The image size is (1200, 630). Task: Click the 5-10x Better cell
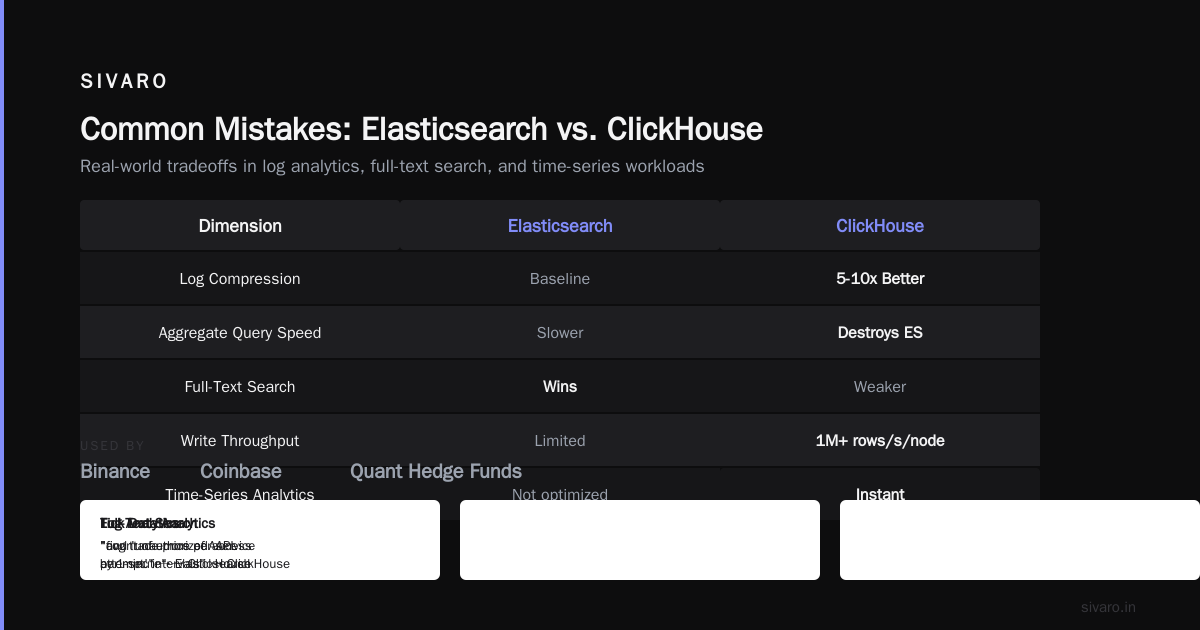click(x=880, y=279)
